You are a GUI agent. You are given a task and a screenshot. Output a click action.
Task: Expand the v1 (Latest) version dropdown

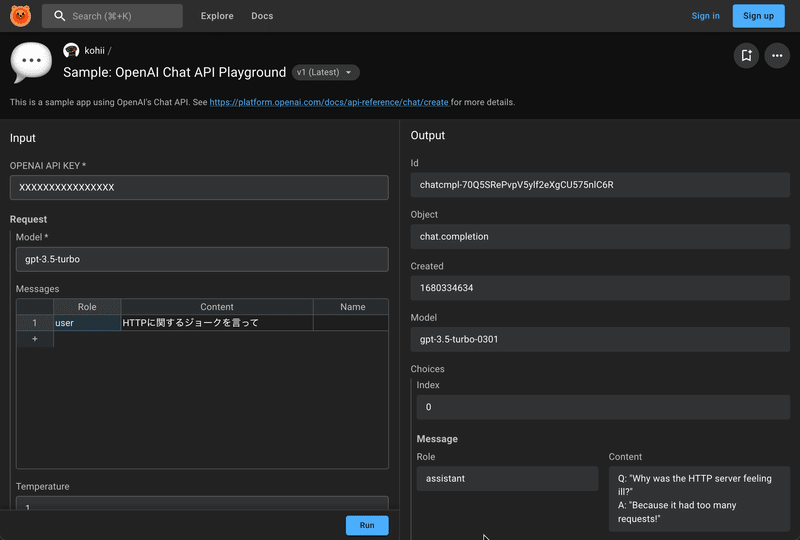point(326,72)
